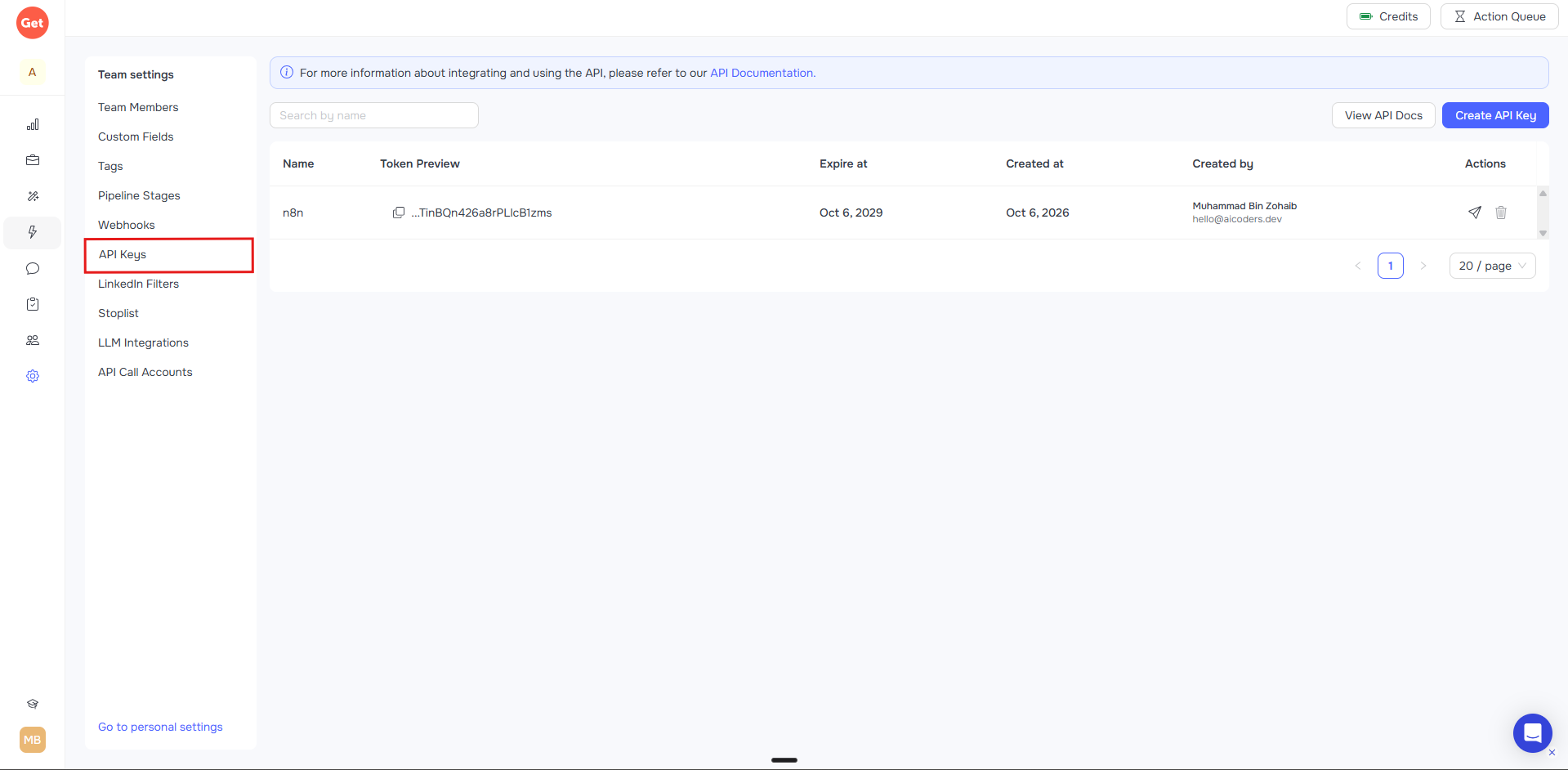Open the chat bubble messages sidebar icon
The width and height of the screenshot is (1568, 770).
coord(33,268)
